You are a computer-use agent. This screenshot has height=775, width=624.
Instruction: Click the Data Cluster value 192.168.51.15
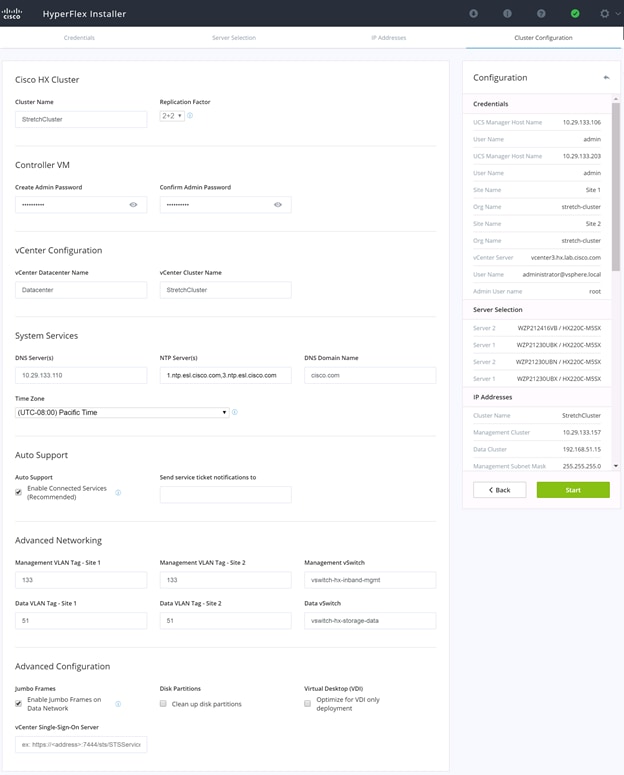coord(581,449)
